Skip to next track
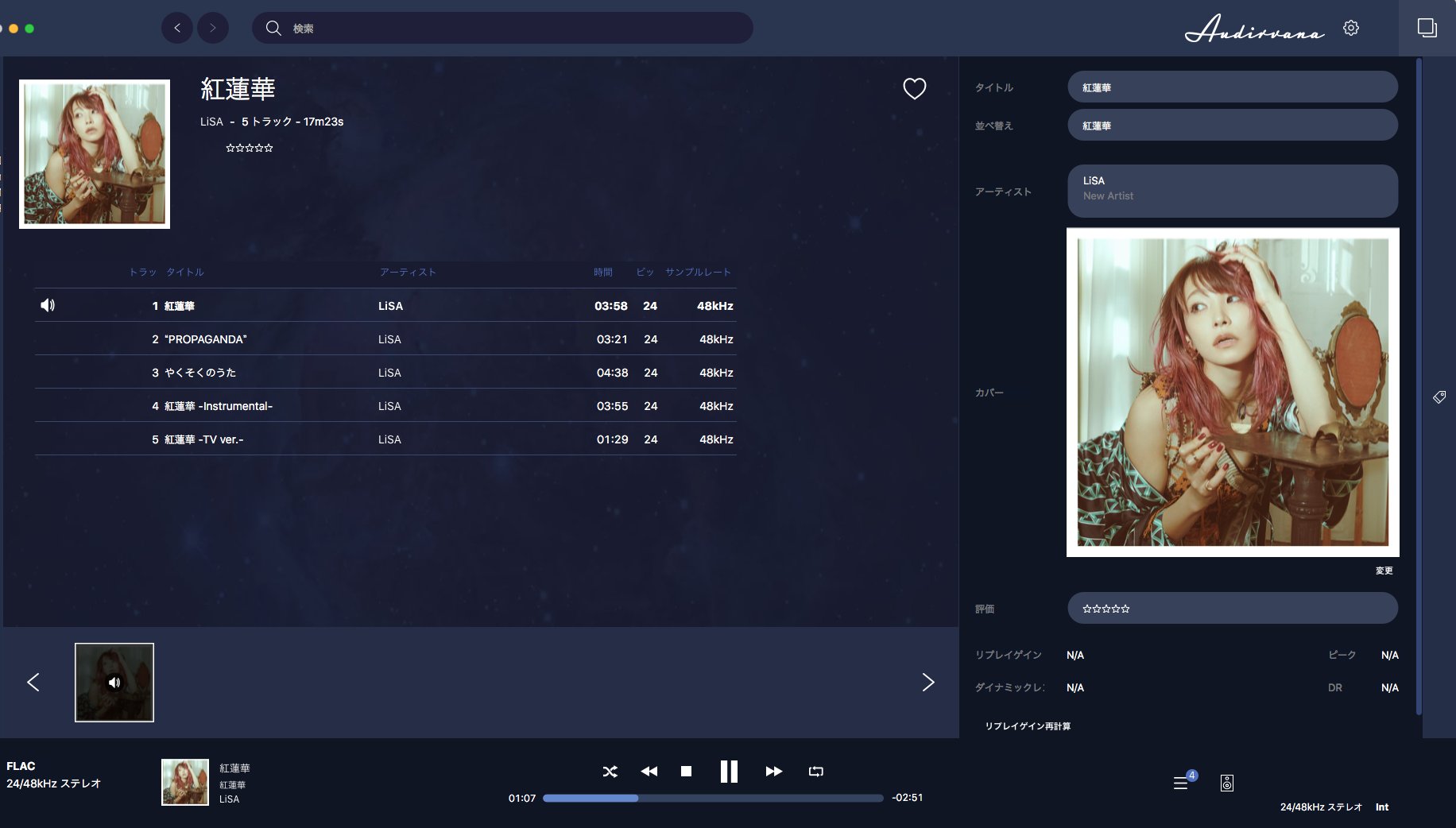The height and width of the screenshot is (828, 1456). point(774,772)
